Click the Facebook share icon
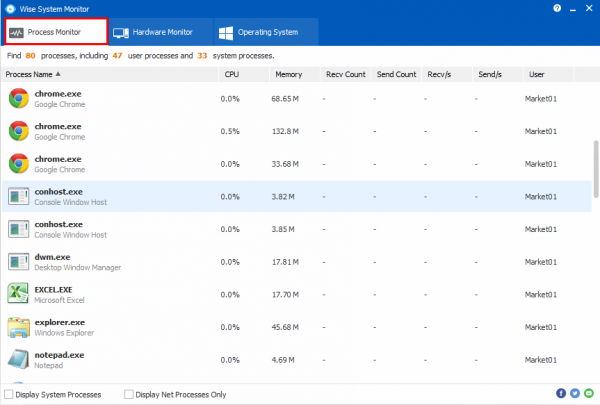Screen dimensions: 600x405 561,394
